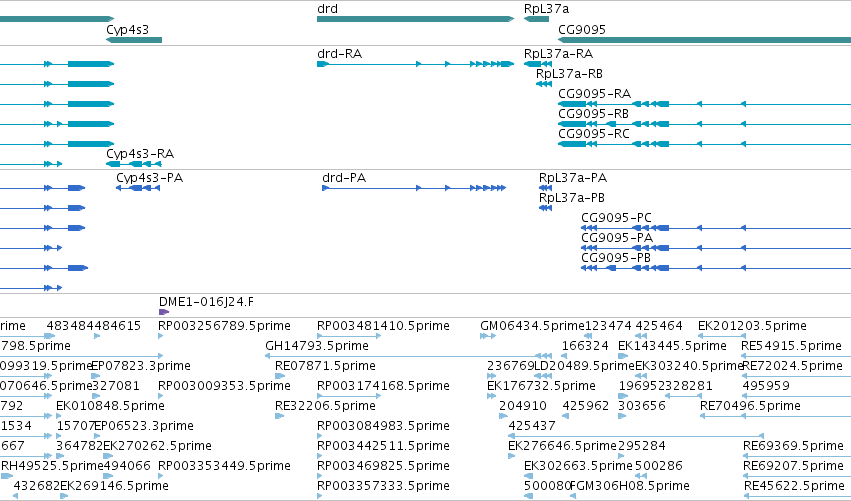Click the CG9095-PC protein label
Screen dimensions: 851x501
616,218
